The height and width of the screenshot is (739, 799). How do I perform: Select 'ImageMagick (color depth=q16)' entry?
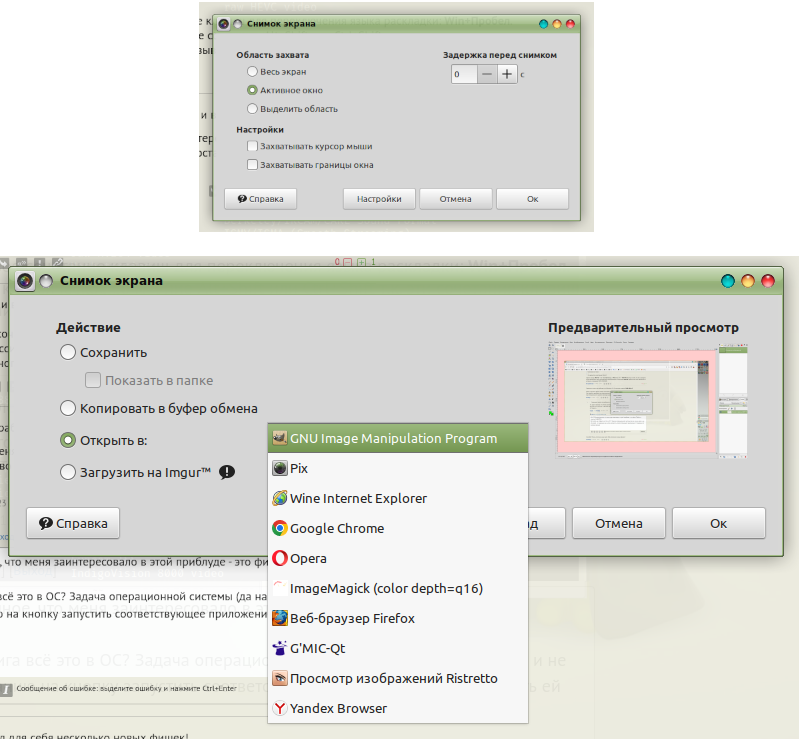386,588
